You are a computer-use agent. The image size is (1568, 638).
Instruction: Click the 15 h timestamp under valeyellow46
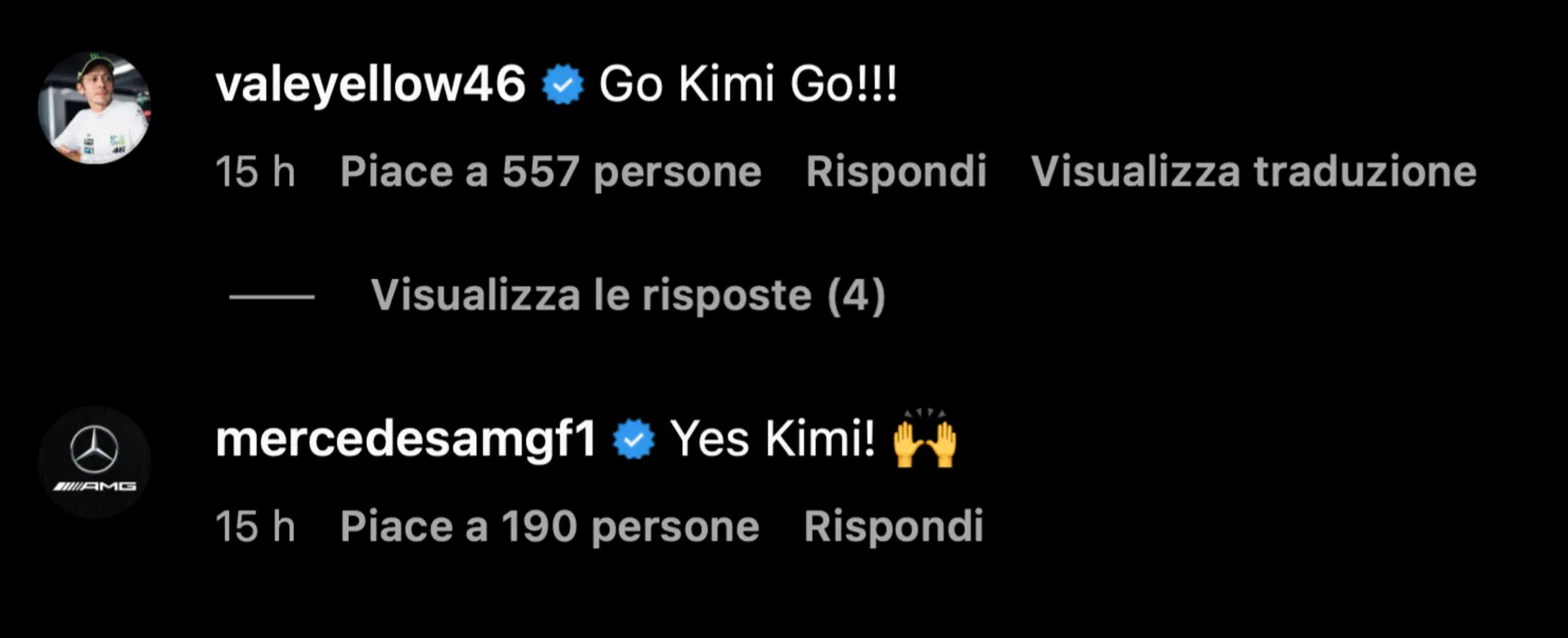(256, 172)
